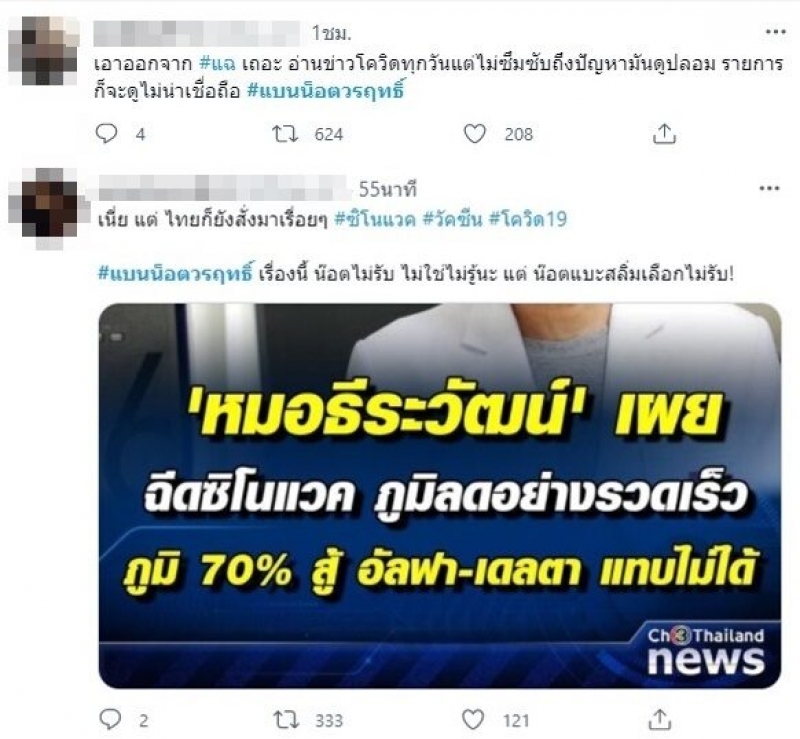Retweet the second tweet with 333 retweets
The image size is (800, 739).
point(286,720)
